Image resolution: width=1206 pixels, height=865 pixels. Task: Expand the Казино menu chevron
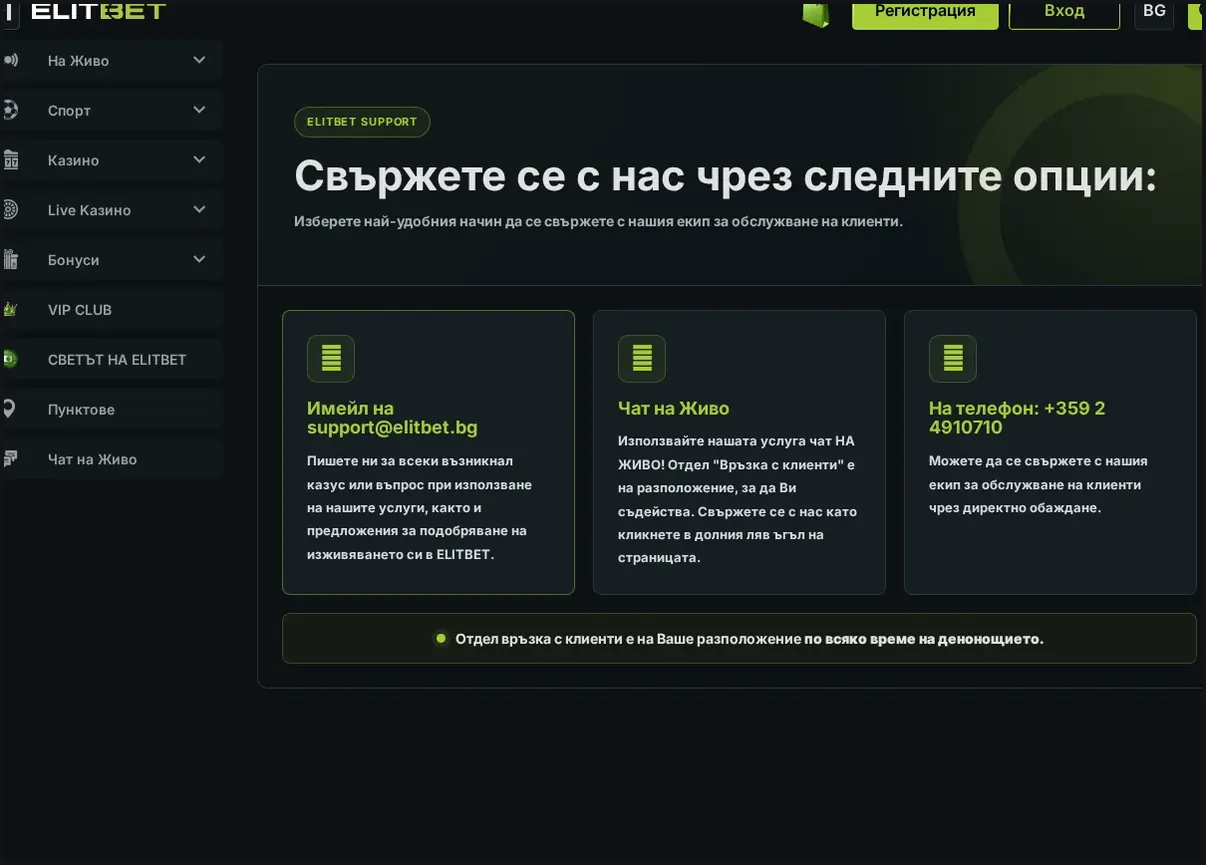199,160
